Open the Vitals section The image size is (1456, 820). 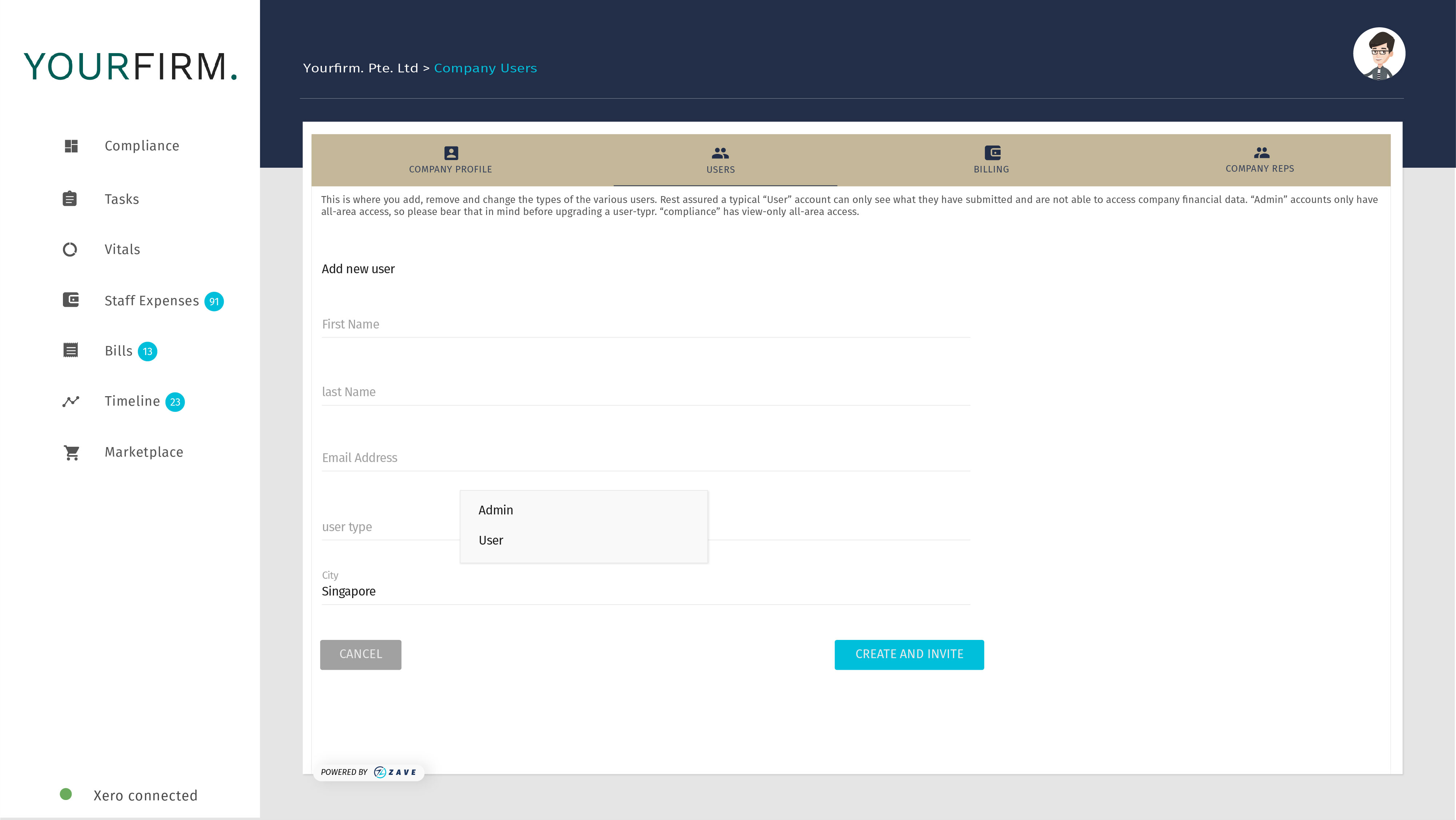(x=122, y=250)
